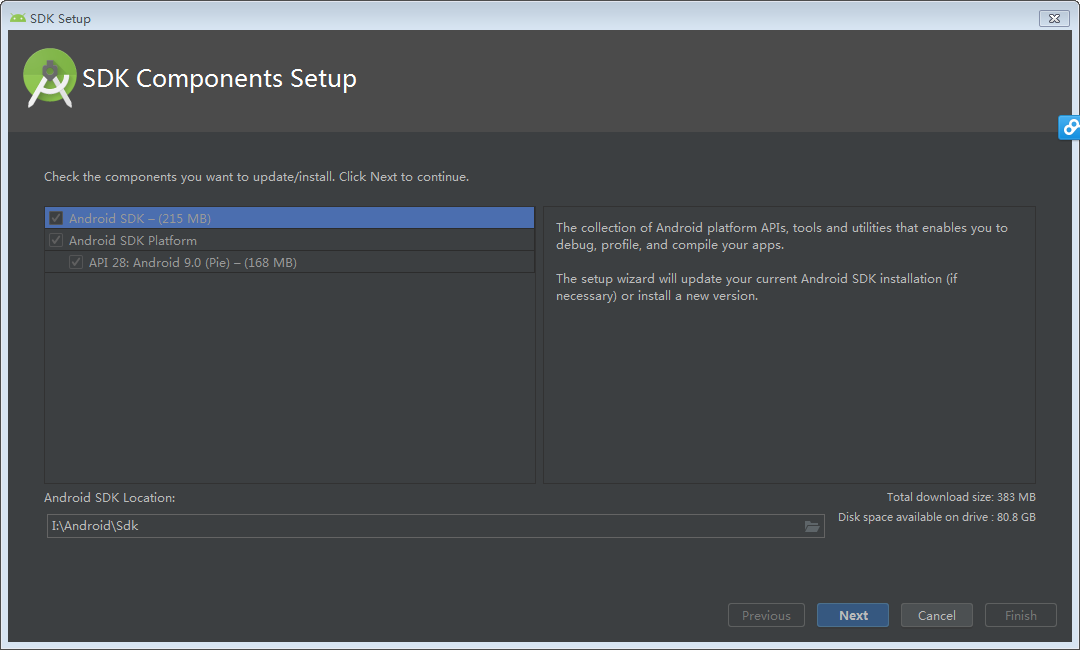Uncheck the API 28: Android 9.0 (Pie) component
This screenshot has height=650, width=1080.
click(76, 262)
